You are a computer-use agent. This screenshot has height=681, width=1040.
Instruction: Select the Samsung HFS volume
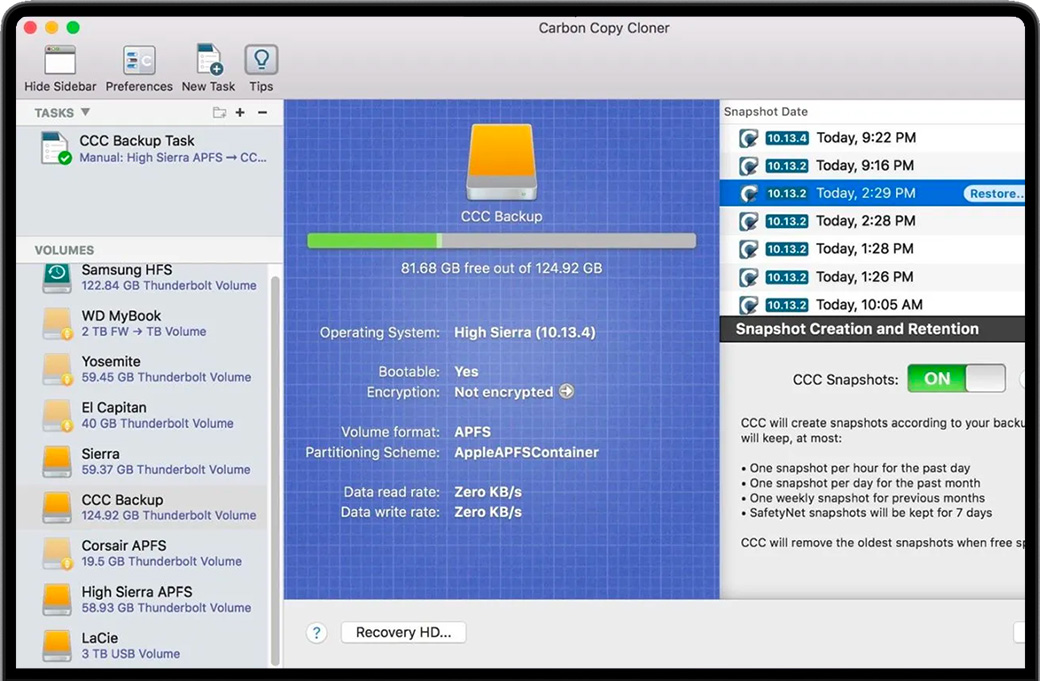140,276
